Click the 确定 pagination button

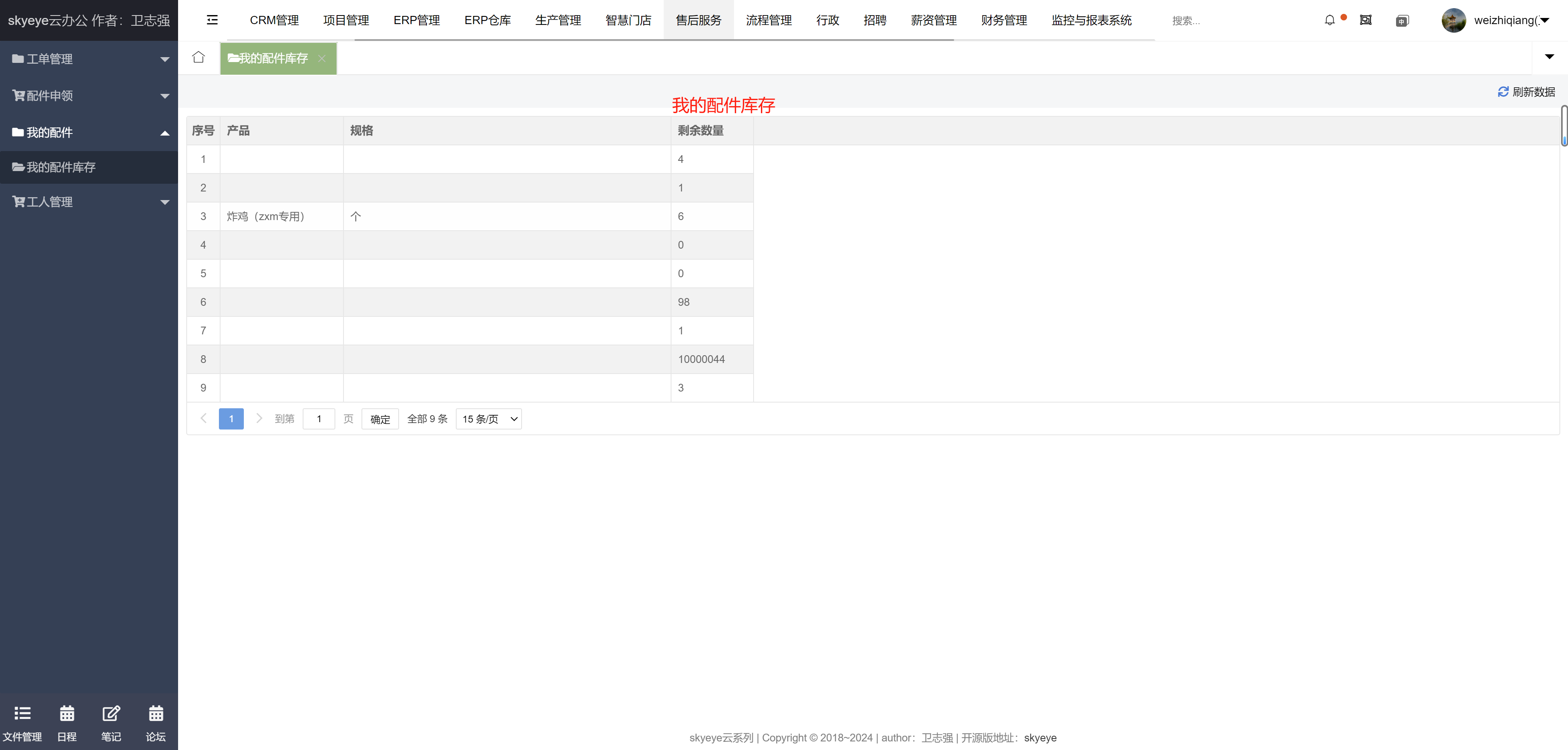(380, 419)
